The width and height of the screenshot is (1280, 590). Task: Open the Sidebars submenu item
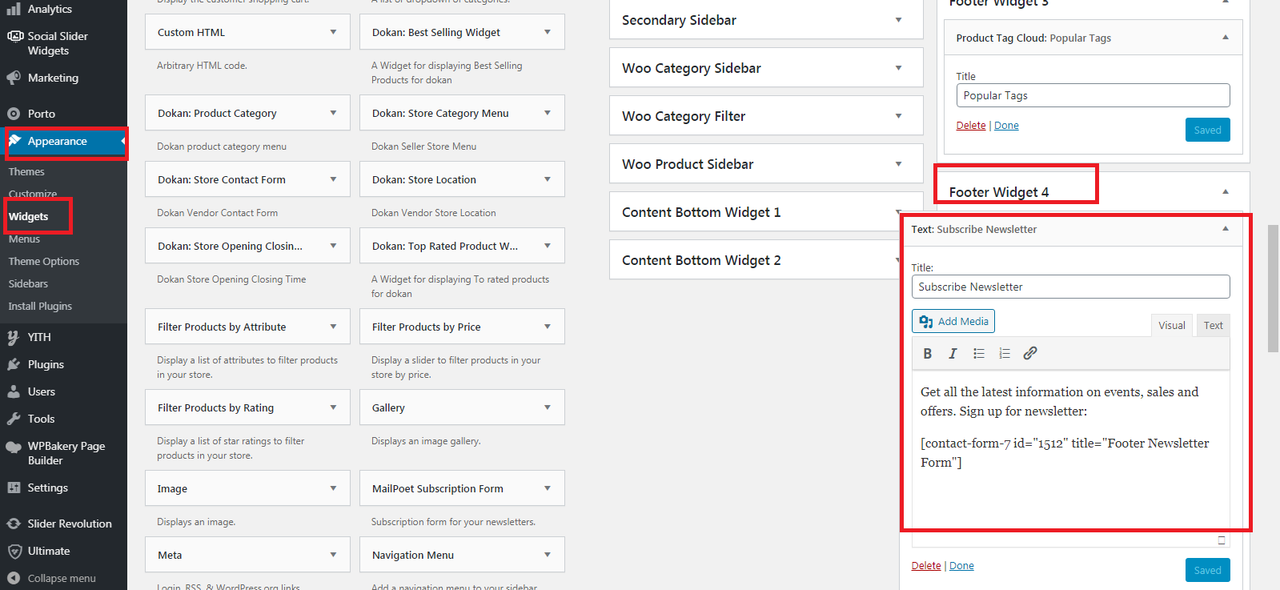tap(28, 284)
